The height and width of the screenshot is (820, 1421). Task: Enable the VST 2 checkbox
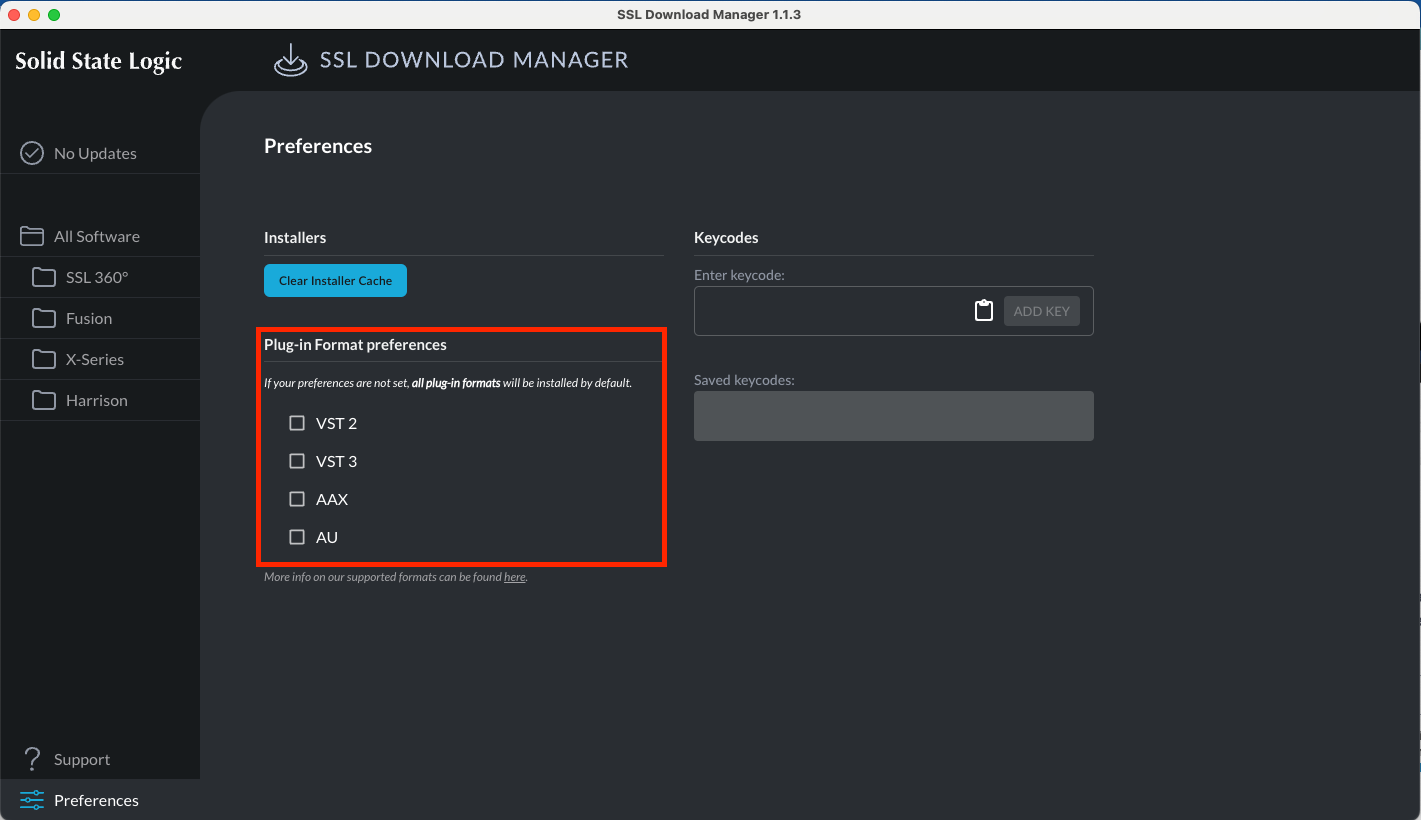297,423
